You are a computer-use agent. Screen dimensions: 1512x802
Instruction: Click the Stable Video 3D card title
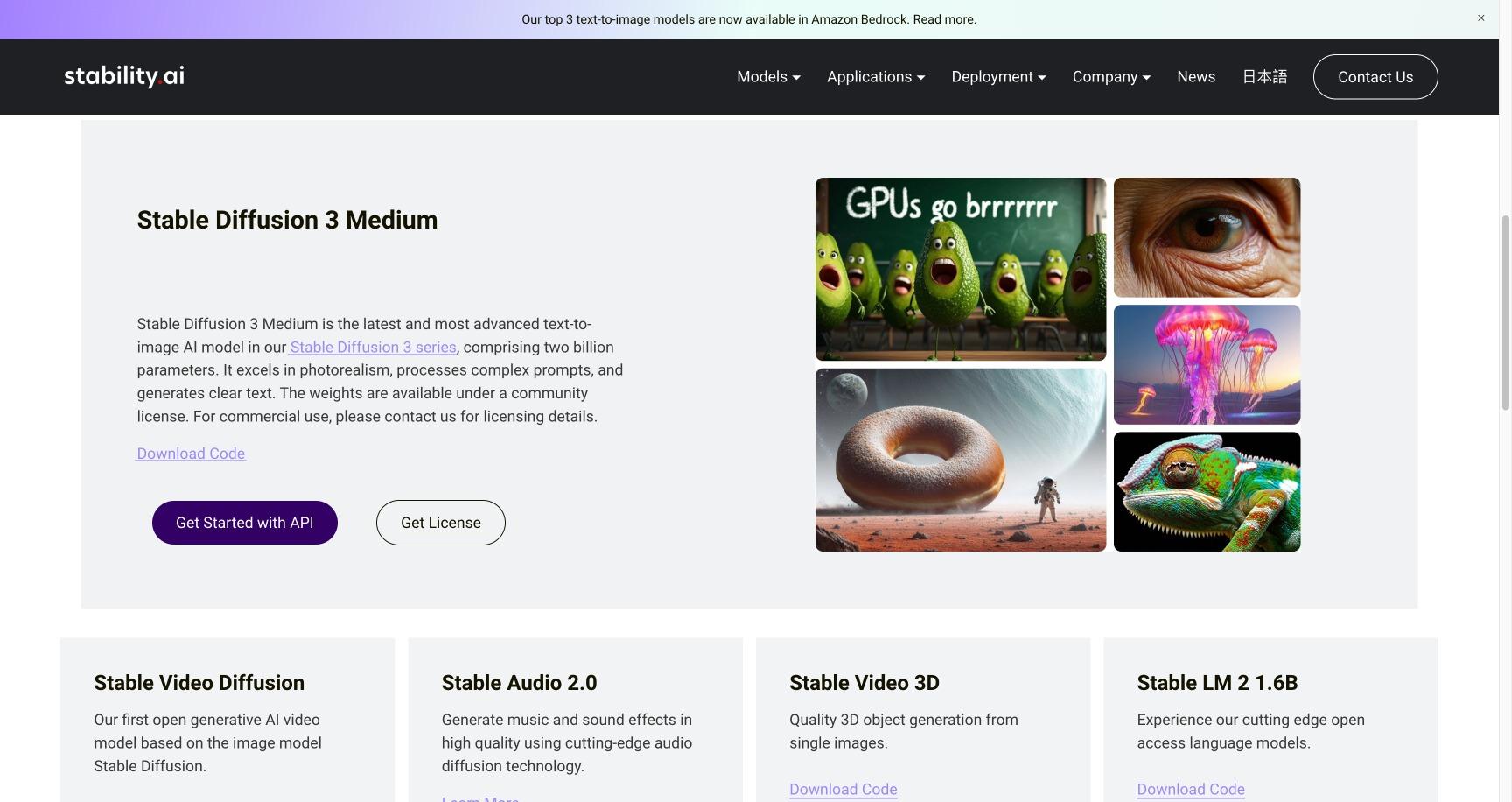(864, 683)
